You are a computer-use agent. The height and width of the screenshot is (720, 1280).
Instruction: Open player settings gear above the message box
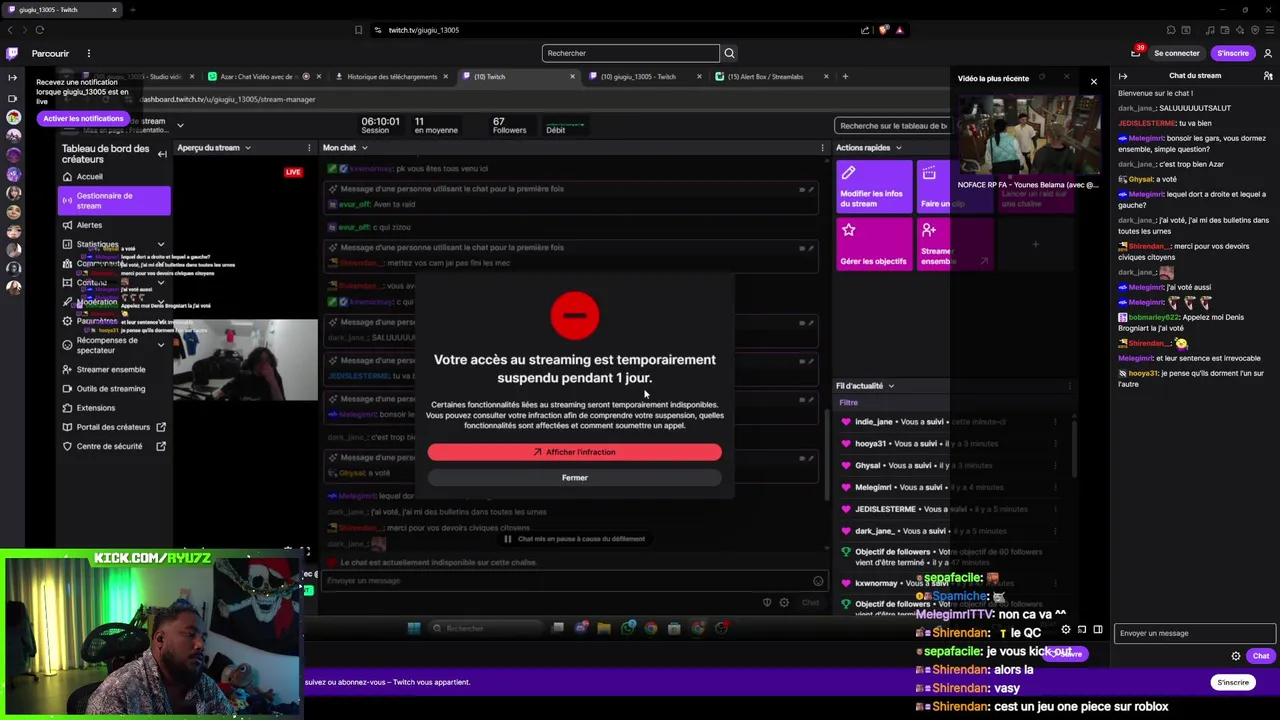pos(1066,630)
